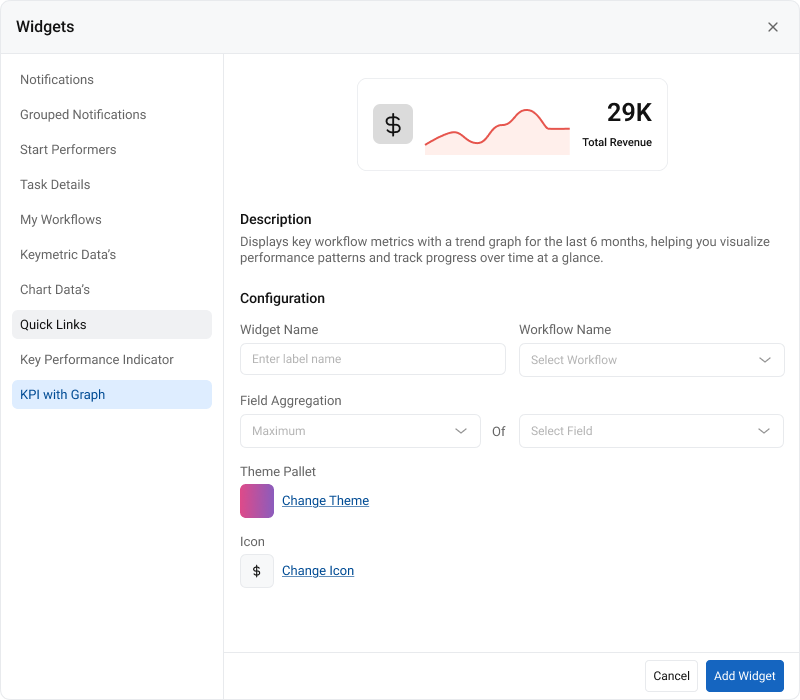Select the Quick Links widget

[x=53, y=325]
